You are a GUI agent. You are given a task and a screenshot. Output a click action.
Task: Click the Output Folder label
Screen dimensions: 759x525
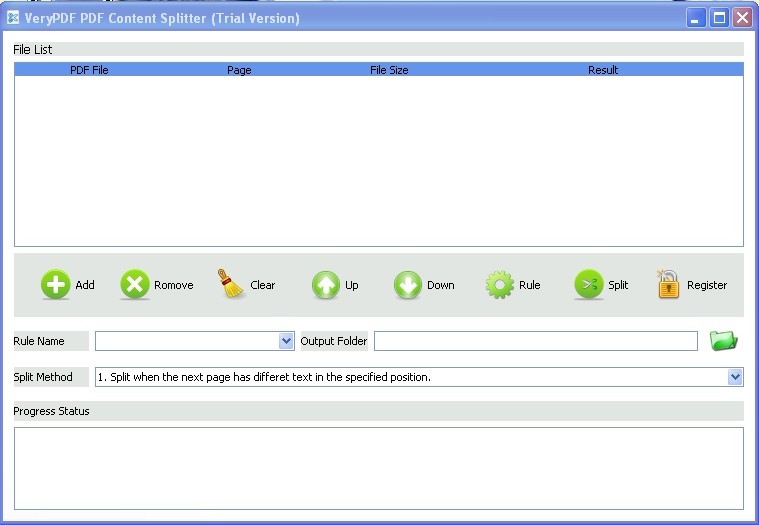coord(334,341)
